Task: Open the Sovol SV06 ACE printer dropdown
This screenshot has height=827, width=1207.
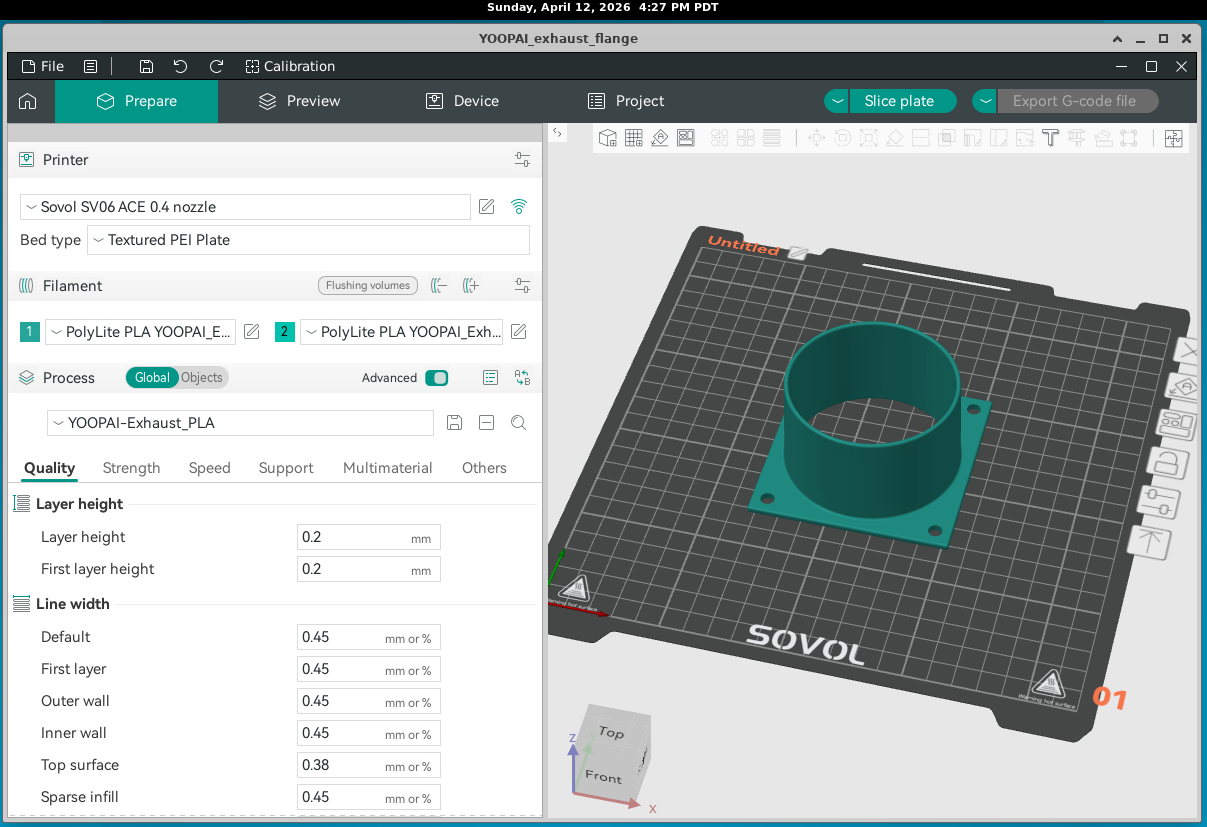Action: pyautogui.click(x=245, y=207)
